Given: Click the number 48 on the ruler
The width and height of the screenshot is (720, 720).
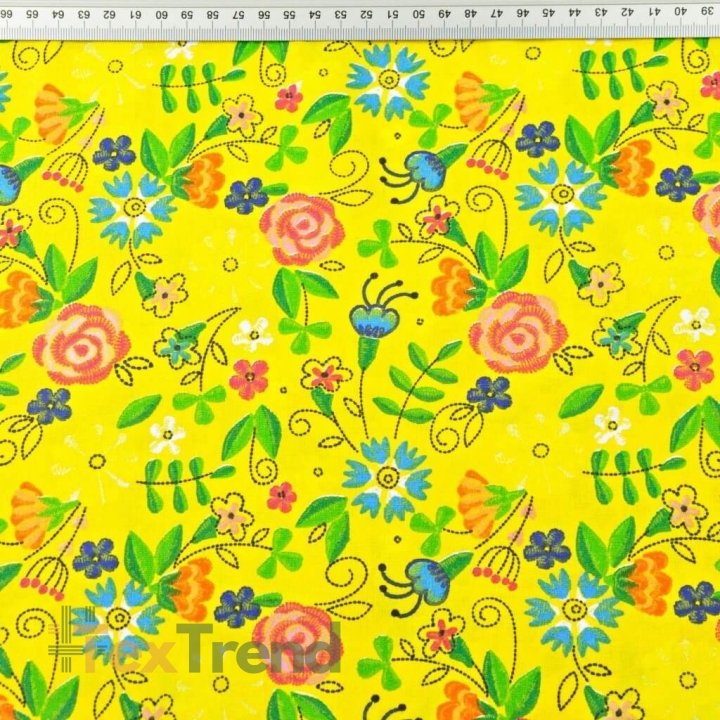Looking at the screenshot, I should (x=470, y=13).
